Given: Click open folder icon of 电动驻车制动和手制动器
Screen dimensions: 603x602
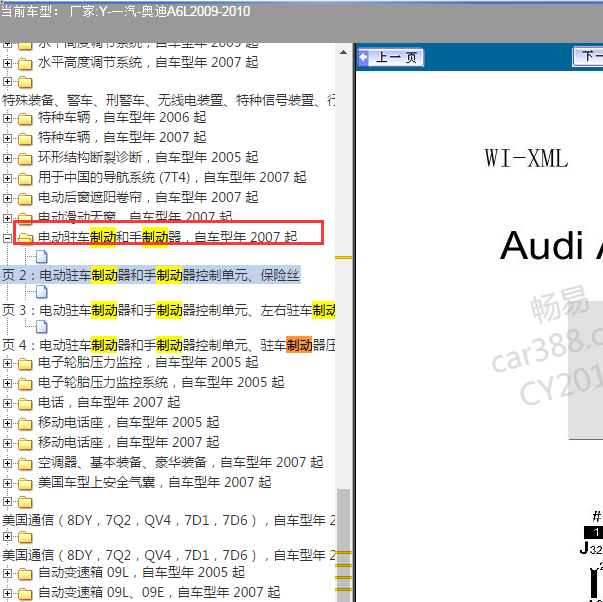Looking at the screenshot, I should coord(25,238).
